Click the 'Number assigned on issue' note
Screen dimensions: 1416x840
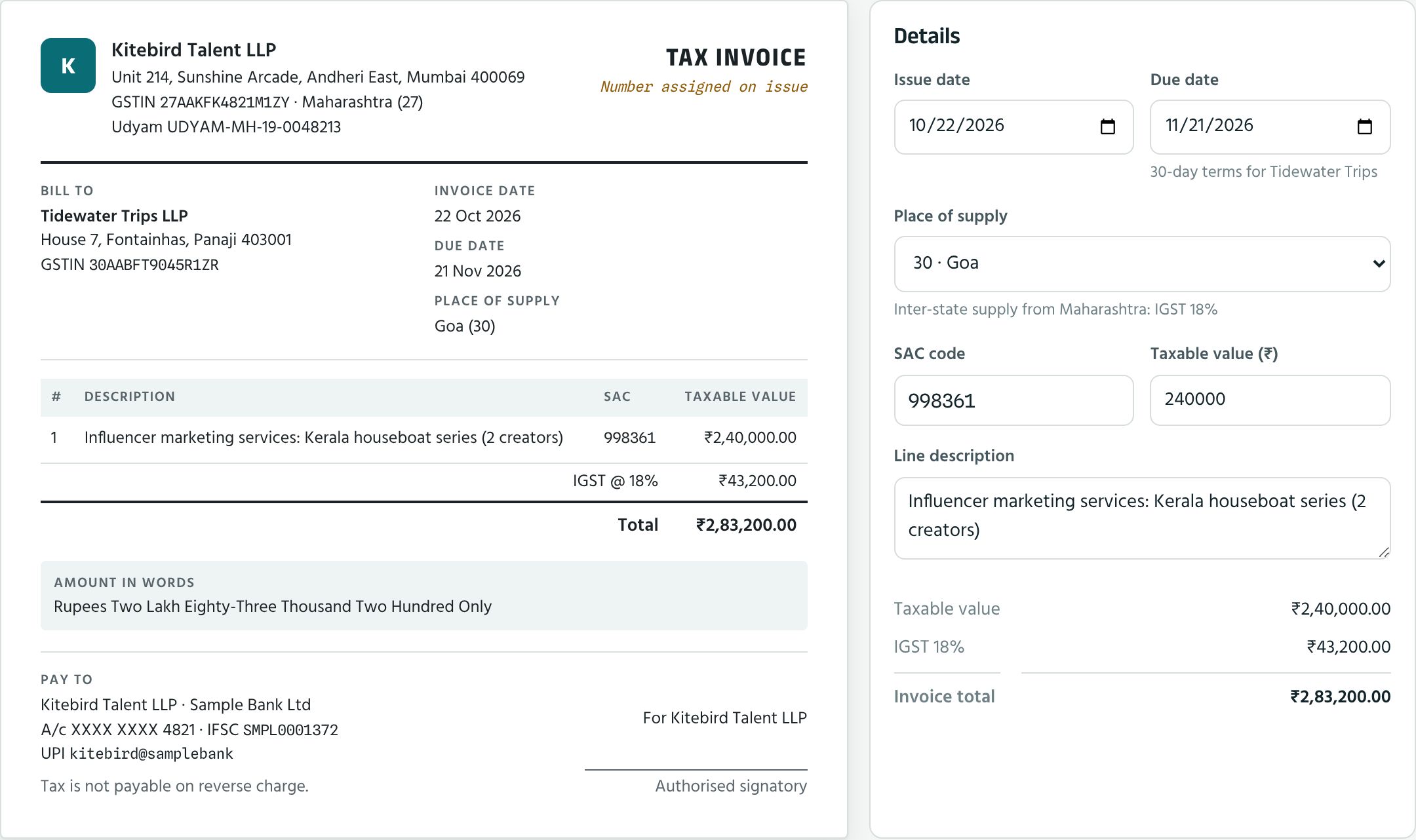[x=703, y=86]
